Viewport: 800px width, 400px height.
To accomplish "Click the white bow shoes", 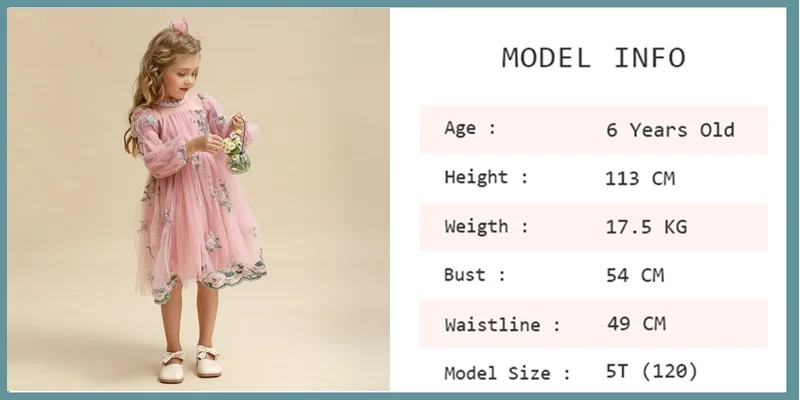I will (189, 364).
